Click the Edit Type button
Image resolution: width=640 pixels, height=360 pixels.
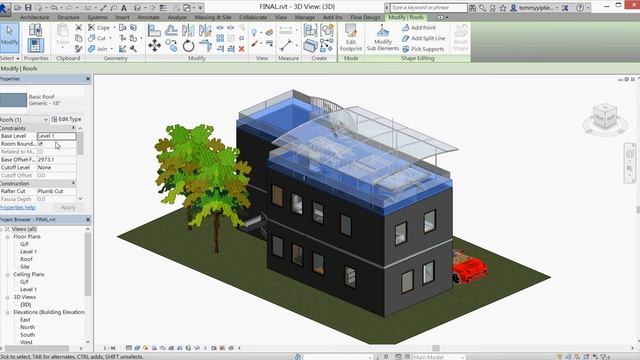click(67, 119)
